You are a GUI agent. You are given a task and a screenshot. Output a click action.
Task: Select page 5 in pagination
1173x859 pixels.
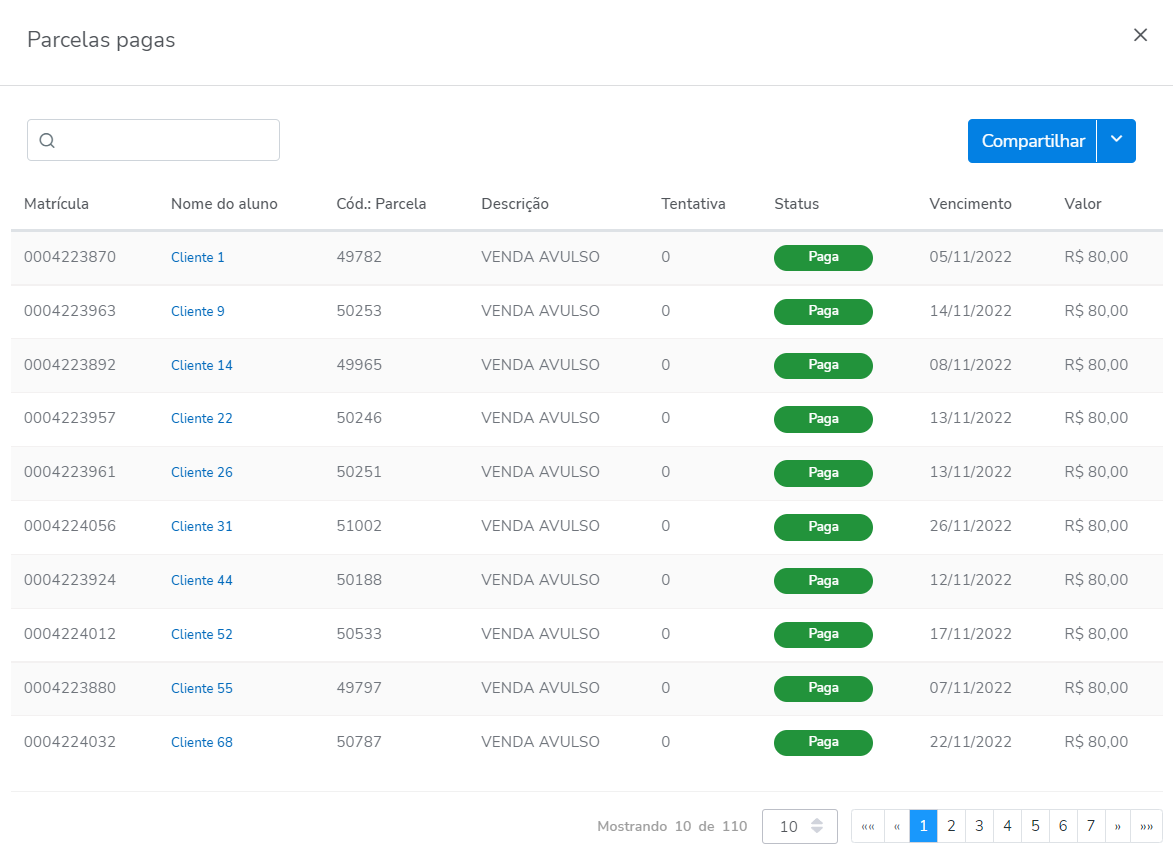pos(1035,827)
